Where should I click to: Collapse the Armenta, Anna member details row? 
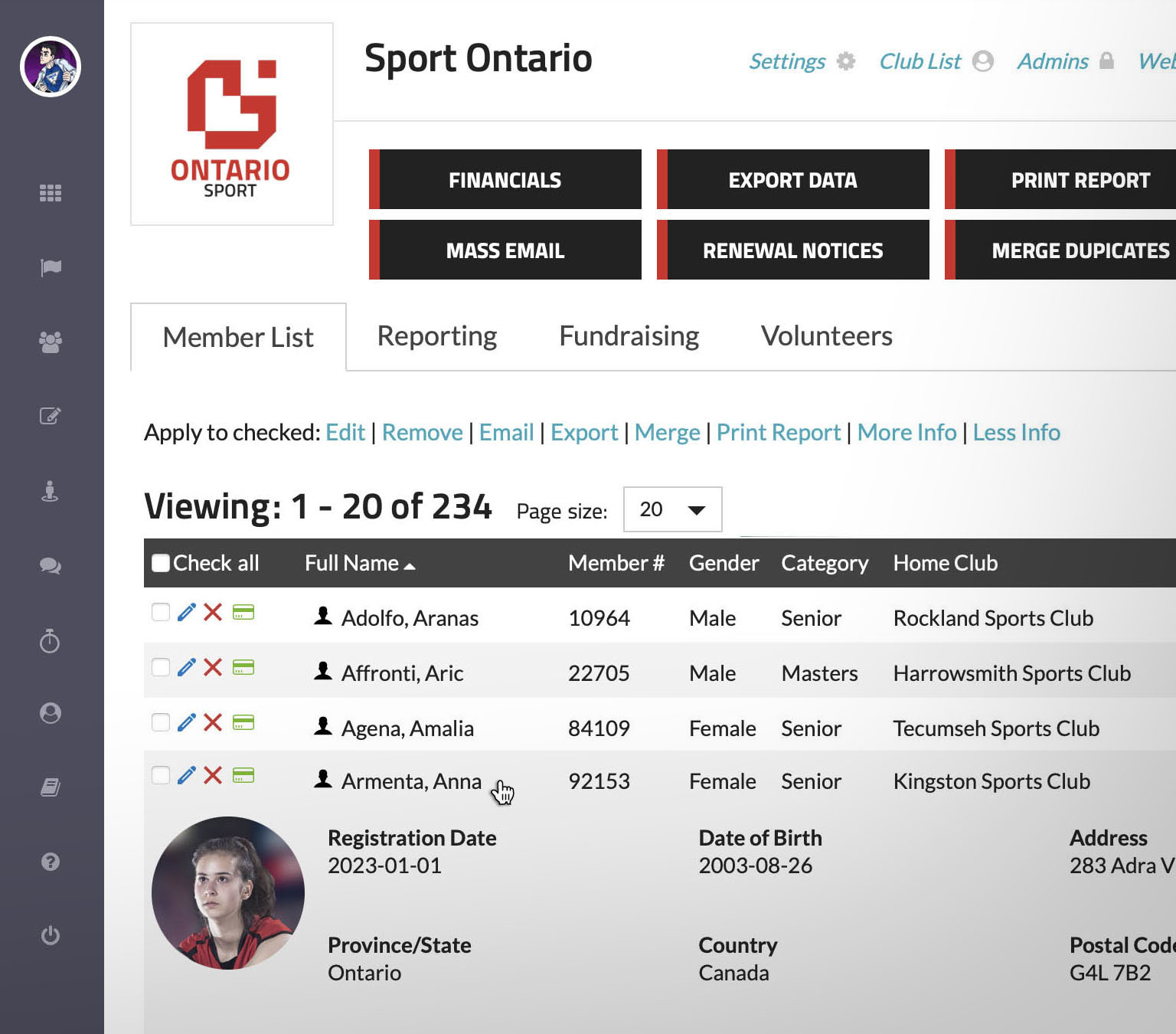(411, 781)
